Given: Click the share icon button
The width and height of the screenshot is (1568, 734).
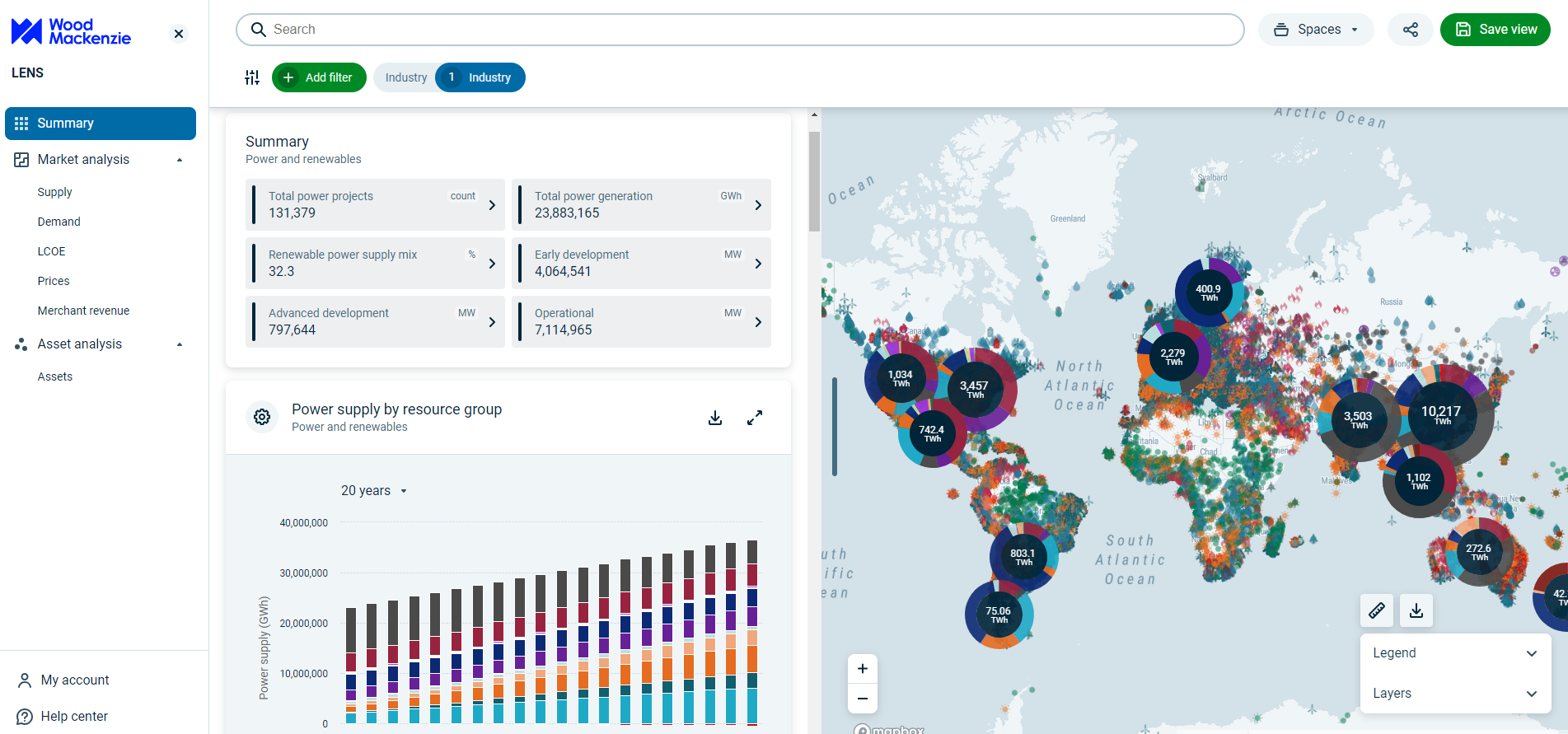Looking at the screenshot, I should pyautogui.click(x=1410, y=30).
